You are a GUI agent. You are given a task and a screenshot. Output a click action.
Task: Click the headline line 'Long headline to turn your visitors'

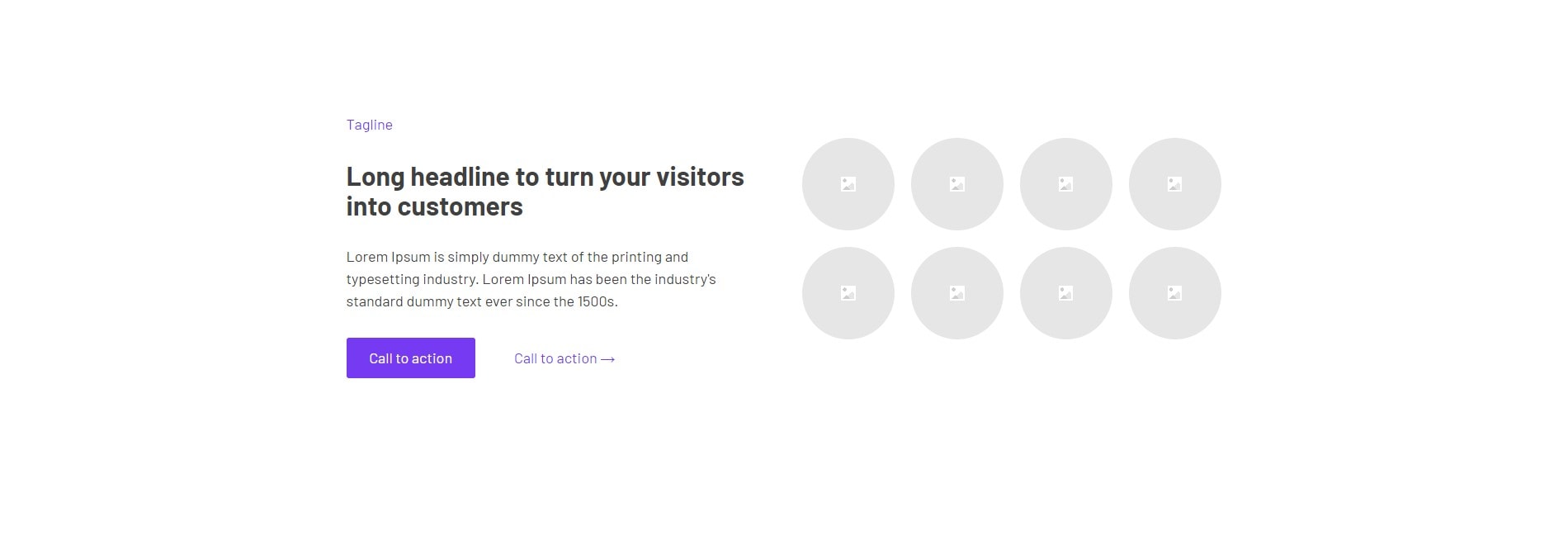click(545, 177)
